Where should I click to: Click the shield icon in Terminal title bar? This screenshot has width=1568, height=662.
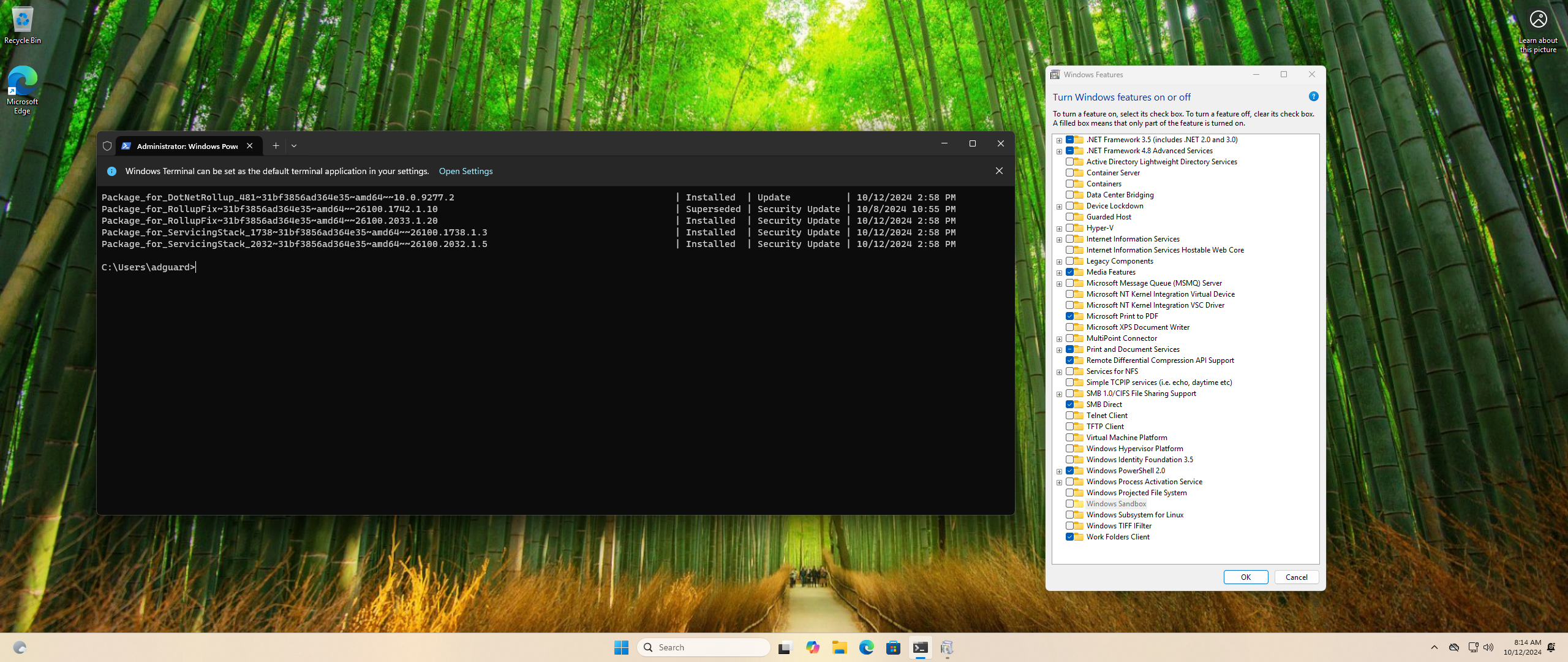107,146
